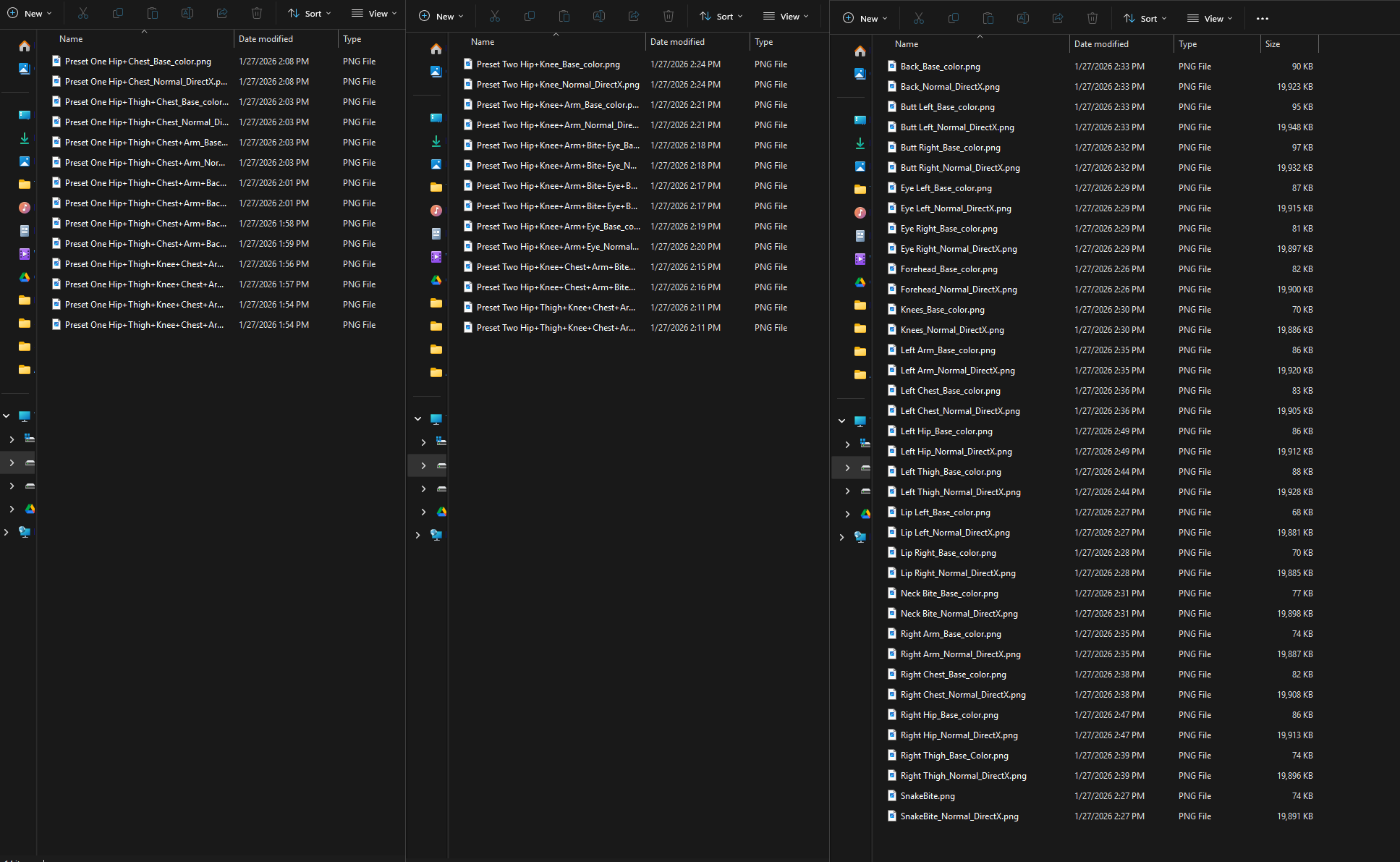
Task: Expand the Network node in the Preset One window sidebar
Action: 7,532
